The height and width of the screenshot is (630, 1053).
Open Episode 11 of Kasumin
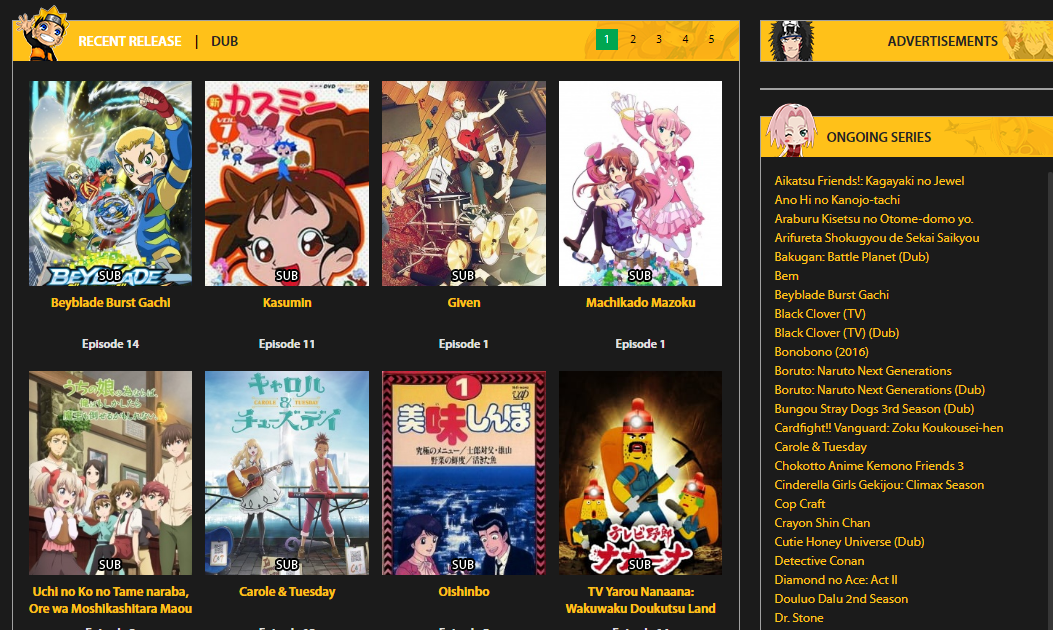(x=287, y=344)
